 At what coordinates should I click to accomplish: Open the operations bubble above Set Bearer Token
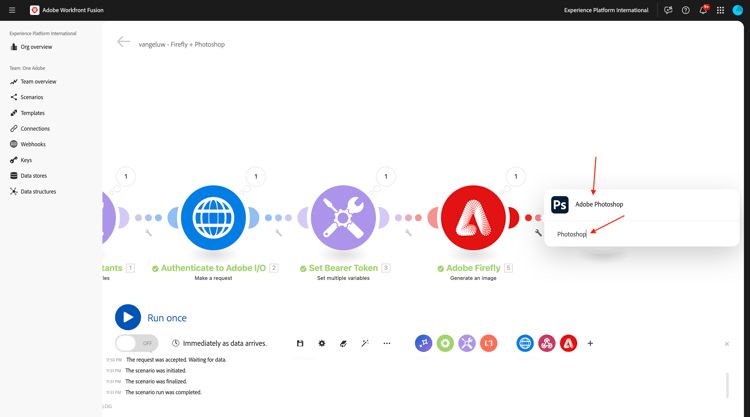386,176
